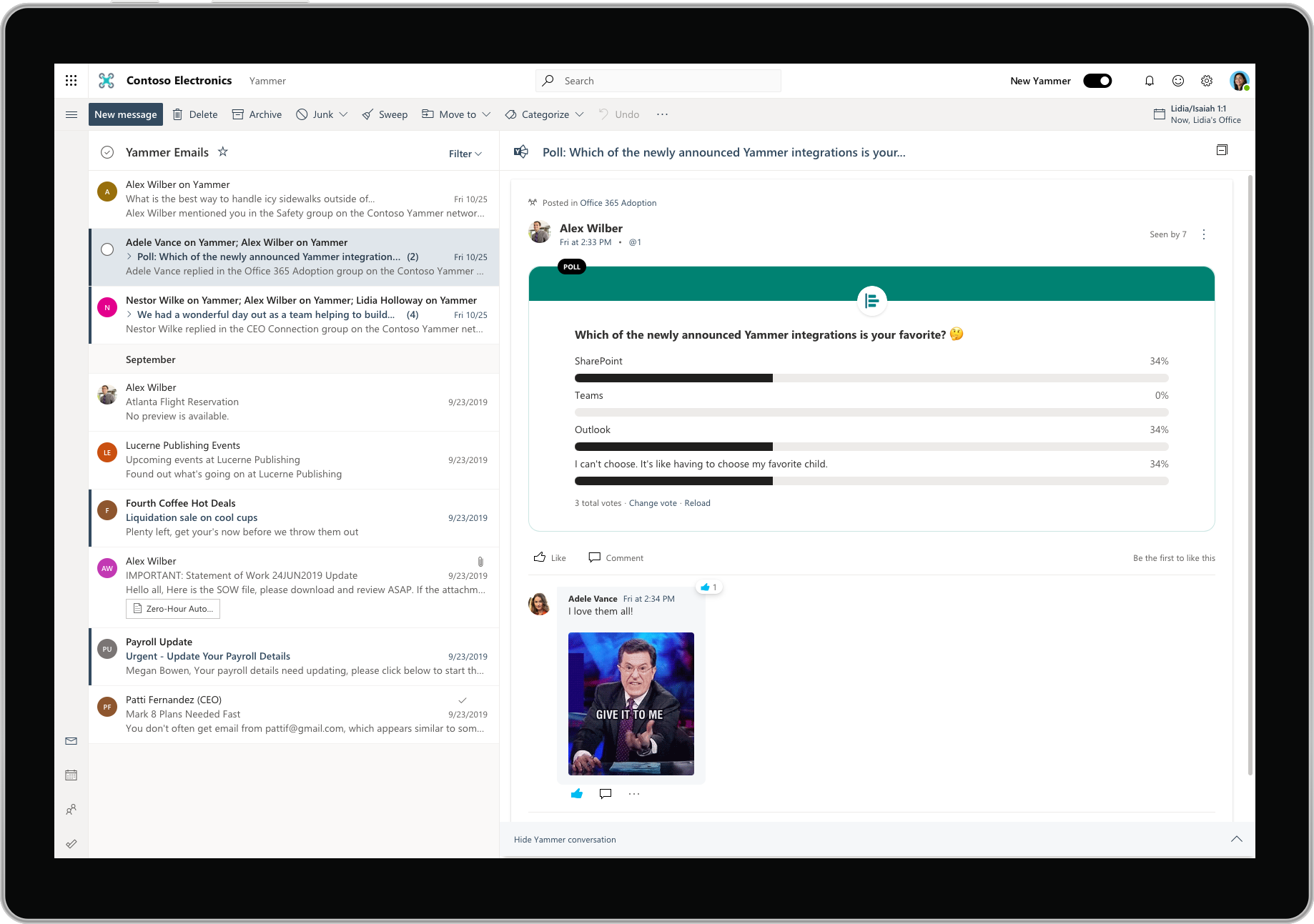The height and width of the screenshot is (924, 1314).
Task: Click the notifications bell icon
Action: click(x=1149, y=81)
